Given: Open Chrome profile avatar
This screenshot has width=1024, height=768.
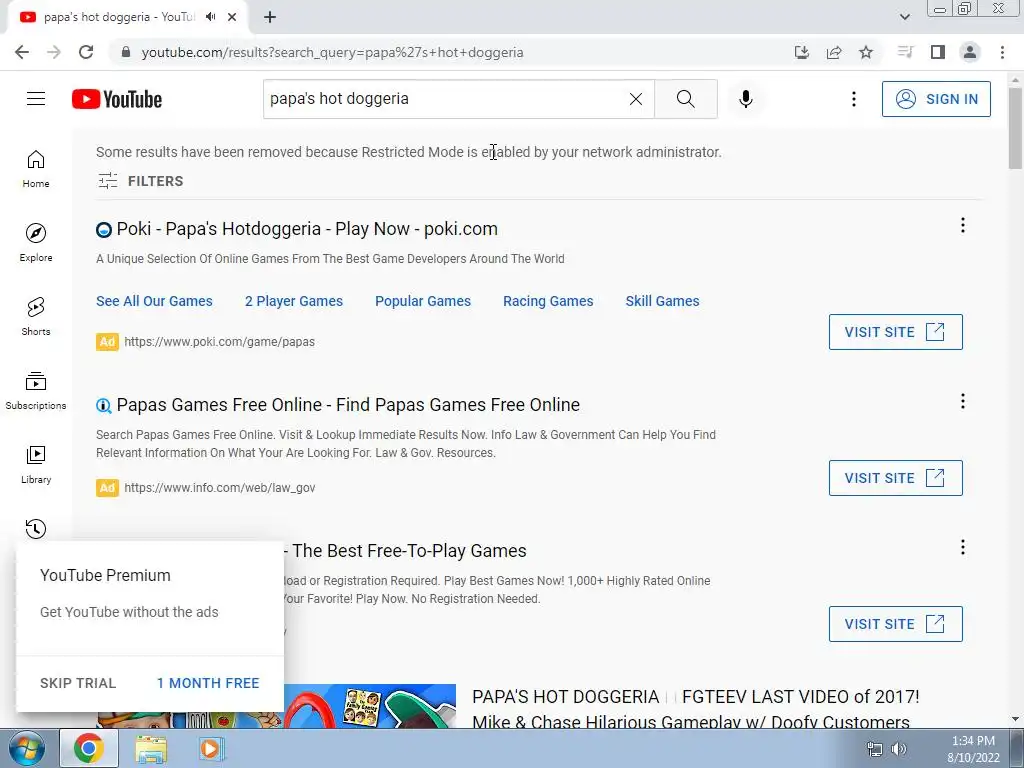Looking at the screenshot, I should [970, 52].
